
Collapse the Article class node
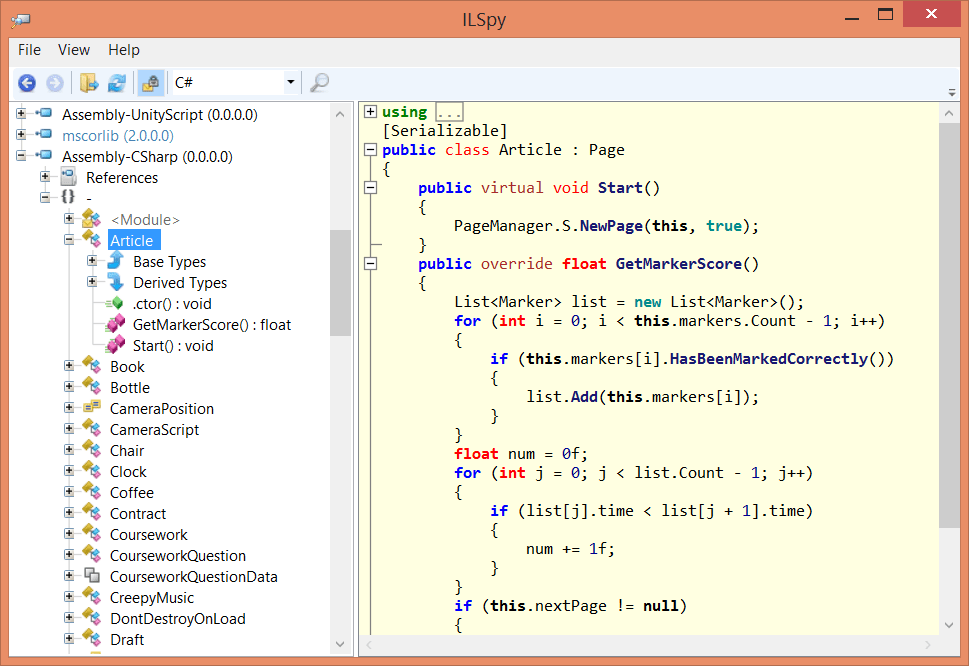[69, 240]
